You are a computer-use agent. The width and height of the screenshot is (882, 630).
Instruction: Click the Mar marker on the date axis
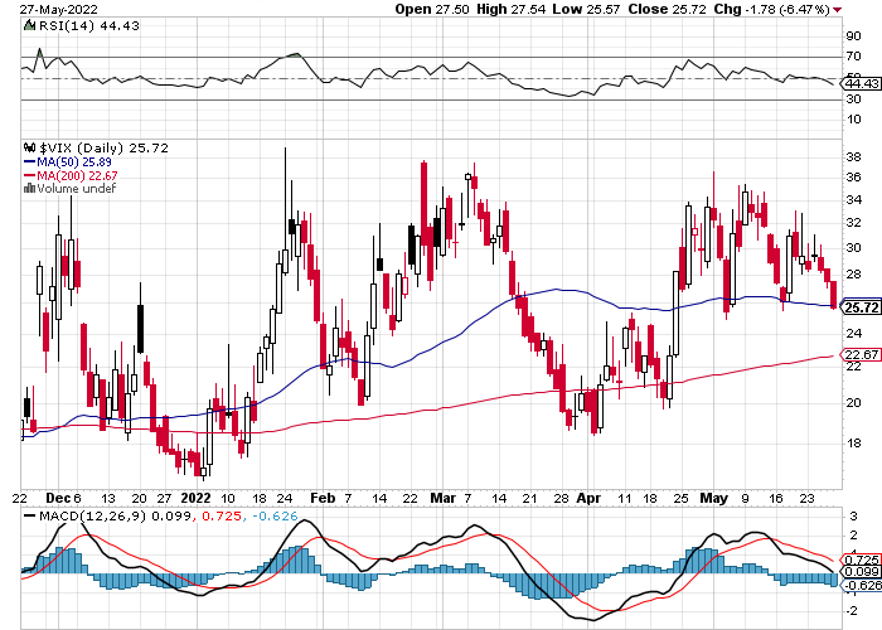click(x=441, y=496)
